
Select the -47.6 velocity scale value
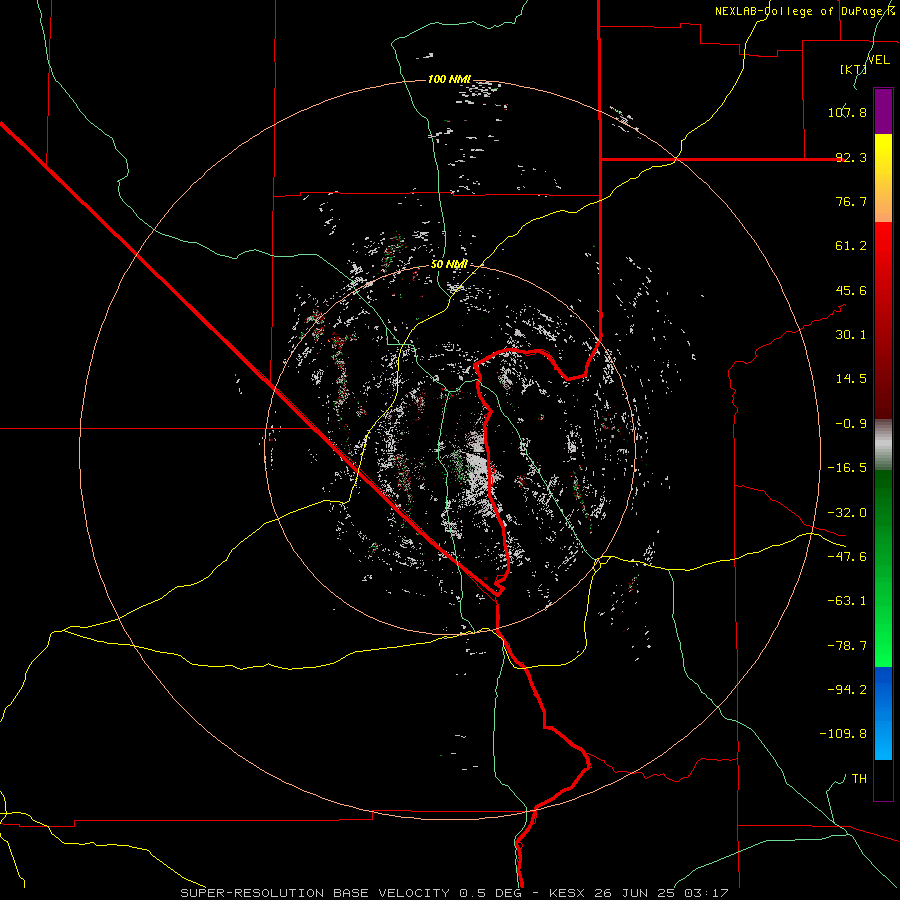[847, 557]
